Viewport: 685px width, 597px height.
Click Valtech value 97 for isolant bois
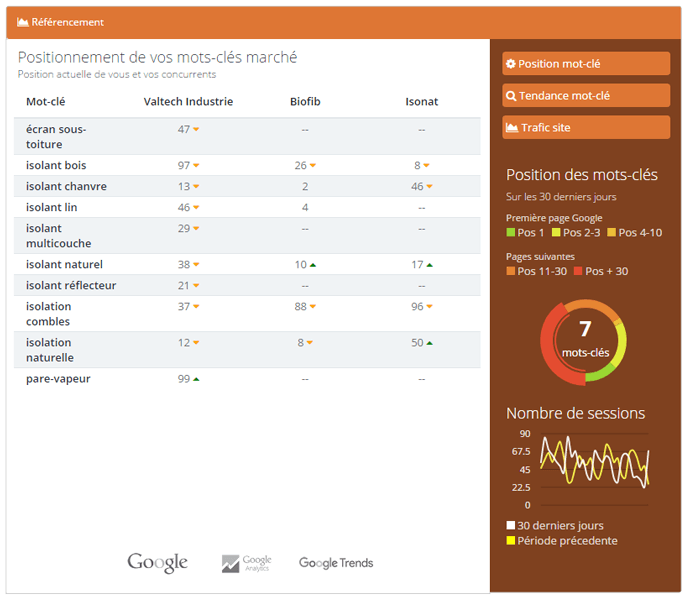tap(184, 166)
